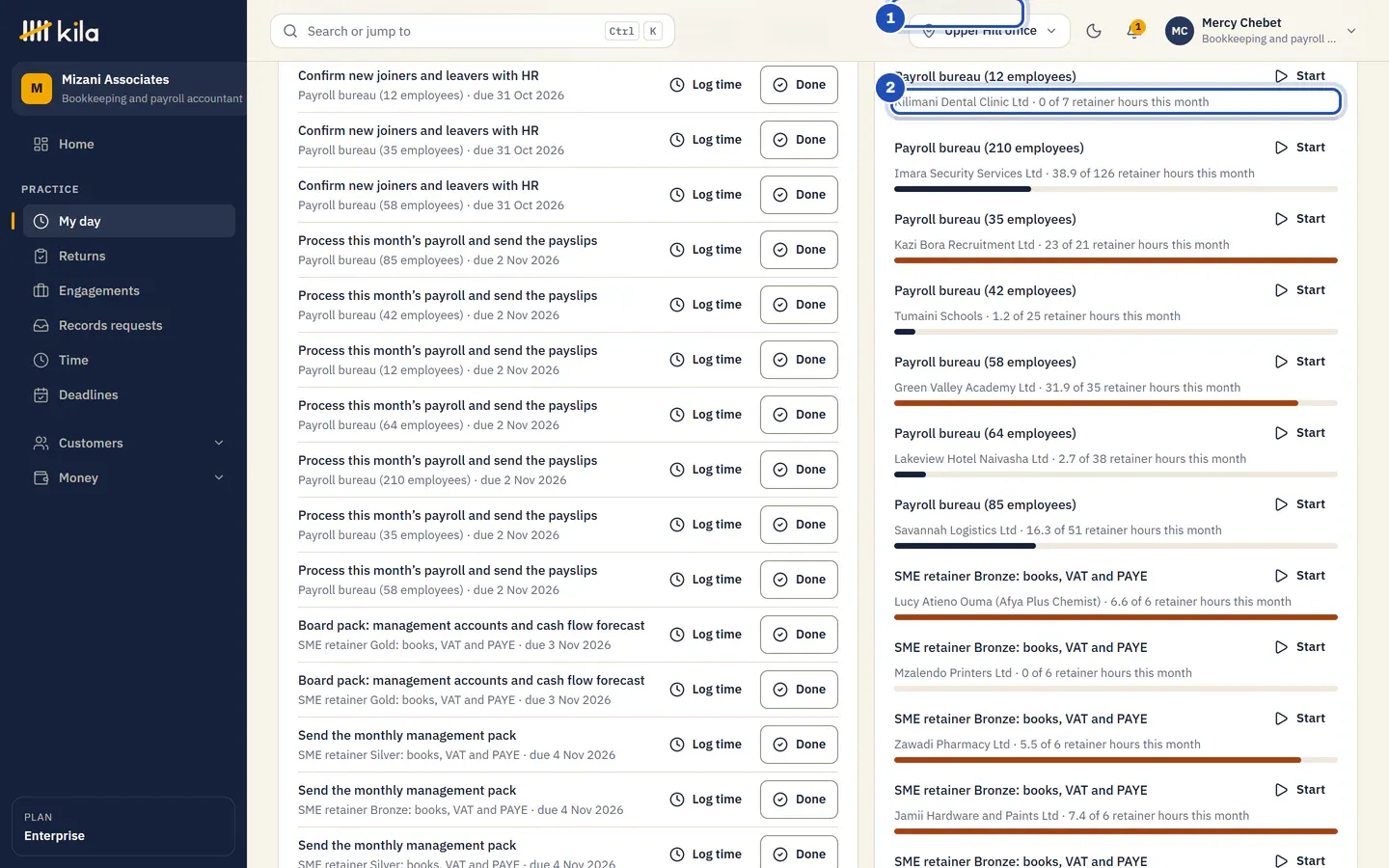Open the user account dropdown chevron
Viewport: 1389px width, 868px height.
coord(1351,31)
